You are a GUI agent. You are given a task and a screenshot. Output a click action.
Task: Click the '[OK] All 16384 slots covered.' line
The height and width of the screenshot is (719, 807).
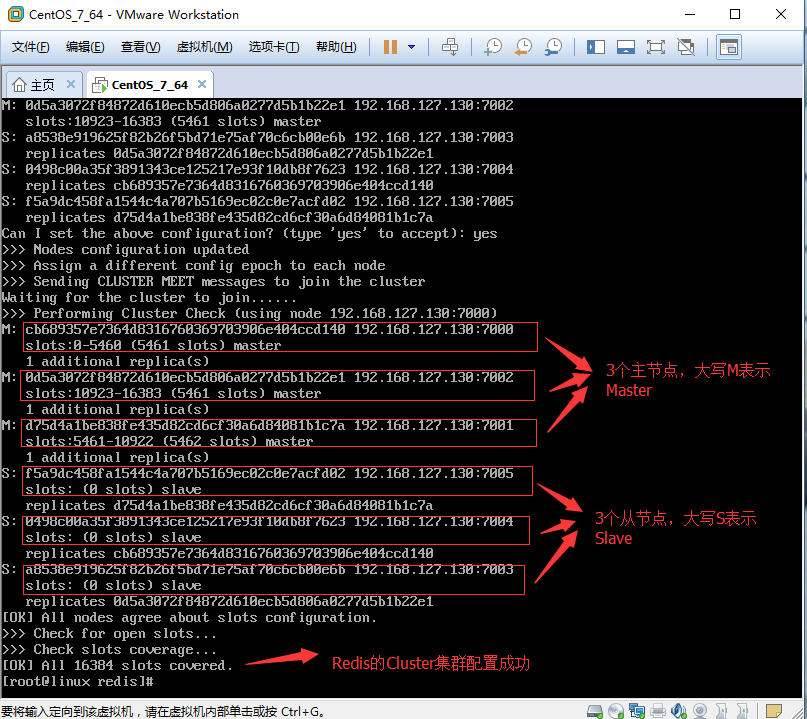(117, 665)
